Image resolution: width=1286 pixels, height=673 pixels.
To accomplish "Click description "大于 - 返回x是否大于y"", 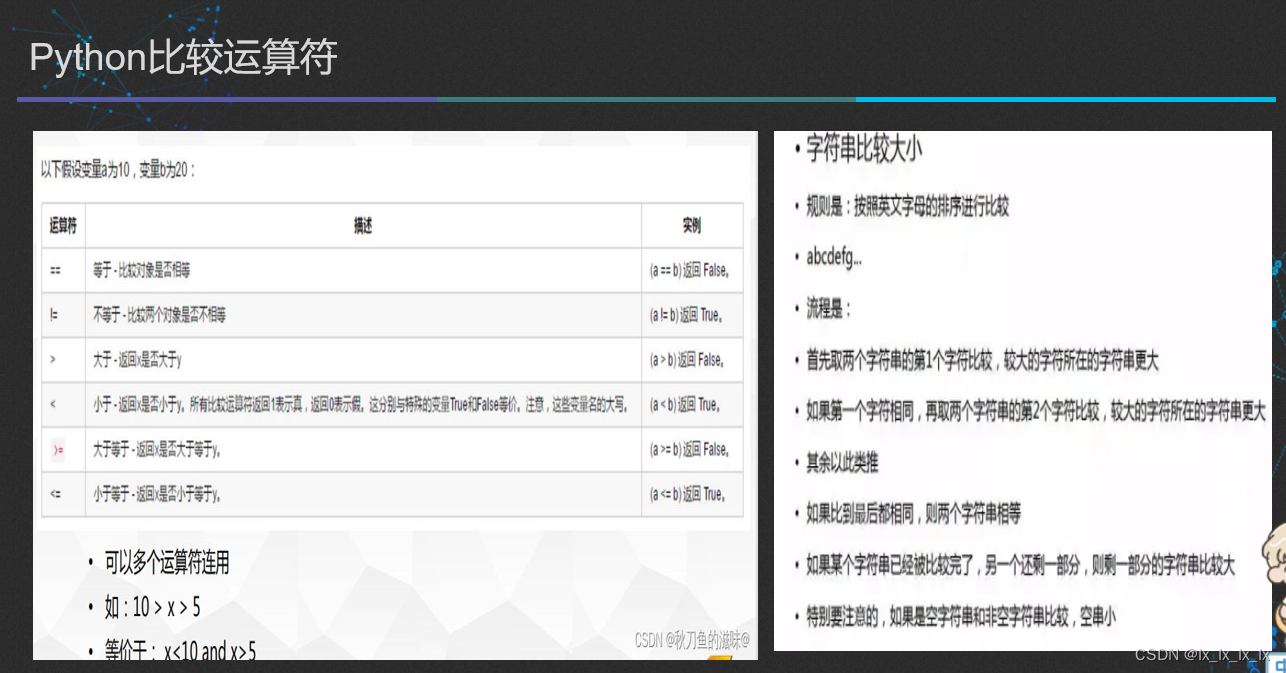I will coord(137,359).
